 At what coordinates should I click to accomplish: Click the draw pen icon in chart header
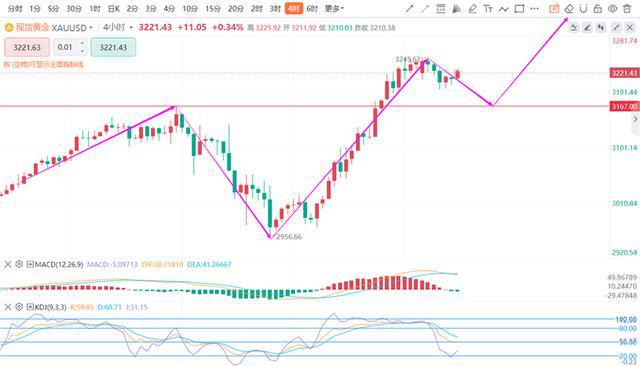tap(587, 27)
